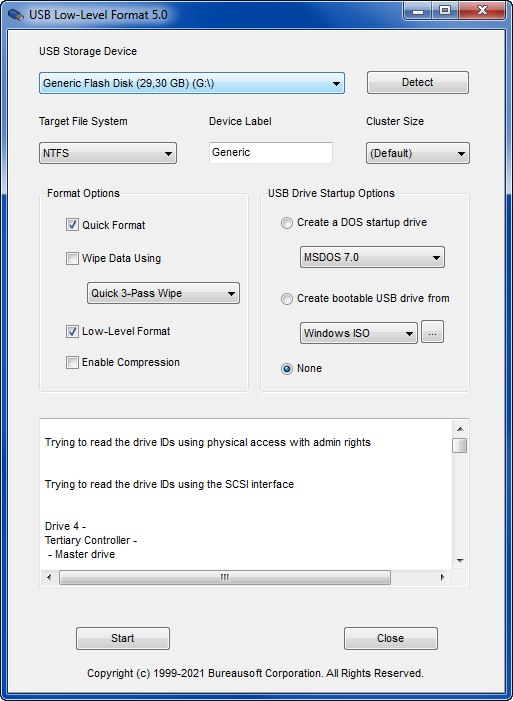Open the MSDOS 7.0 version dropdown
Viewport: 513px width, 701px height.
coord(372,257)
